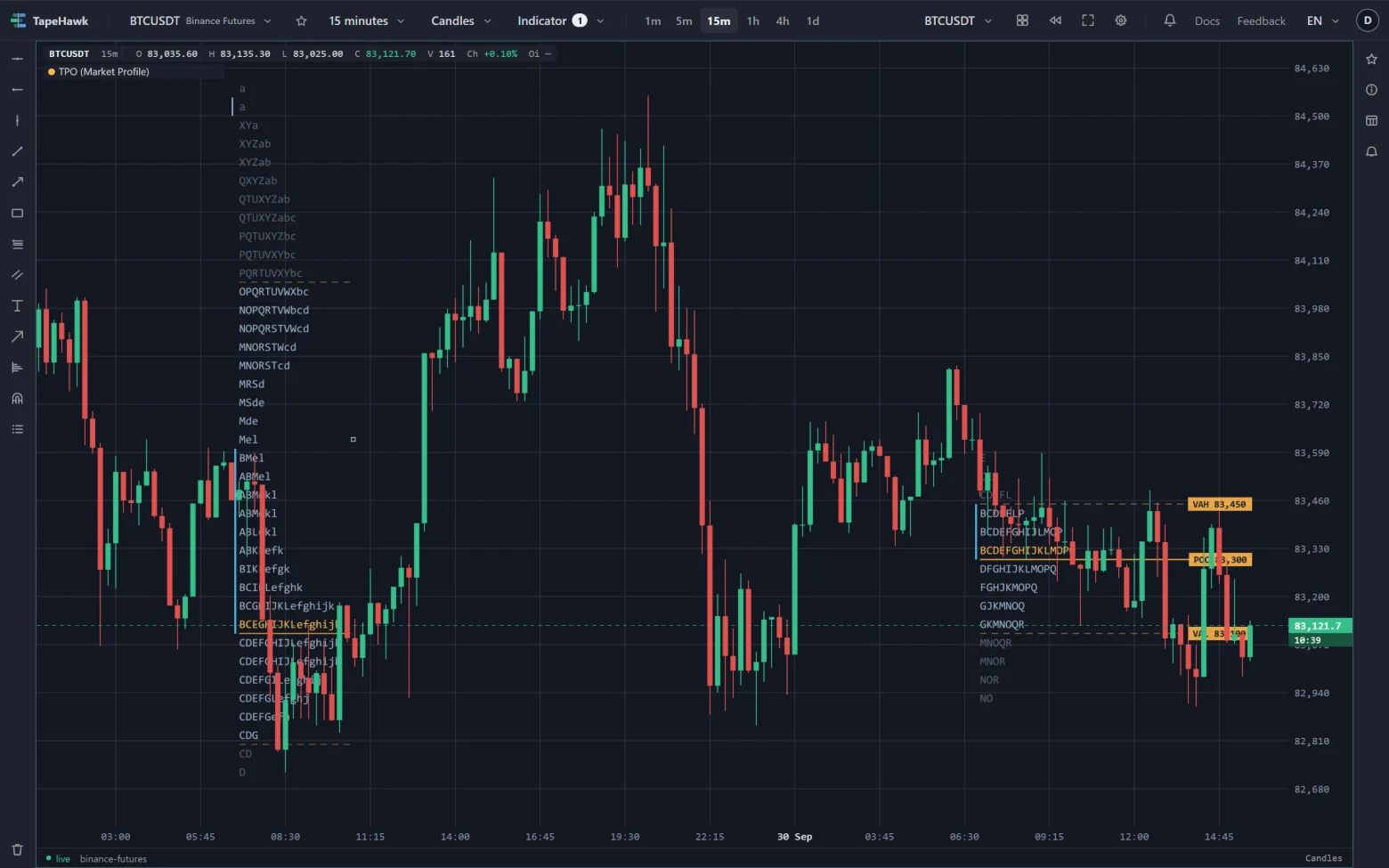Click the 84,630 price axis label
The height and width of the screenshot is (868, 1389).
(1312, 69)
